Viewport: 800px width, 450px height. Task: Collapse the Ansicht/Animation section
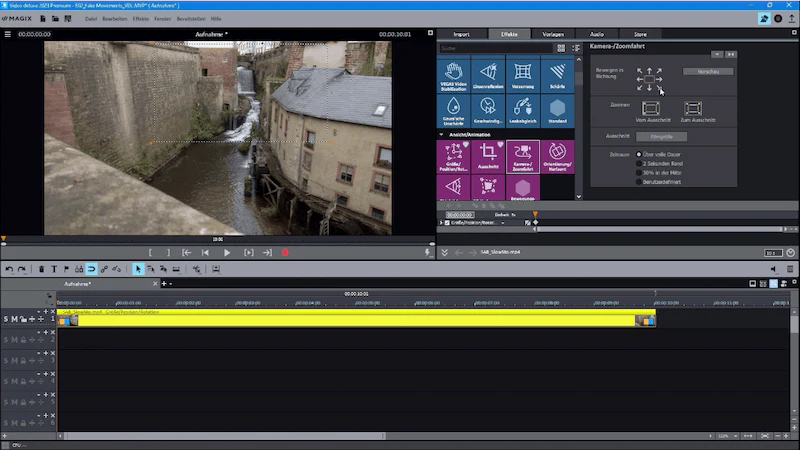(441, 135)
